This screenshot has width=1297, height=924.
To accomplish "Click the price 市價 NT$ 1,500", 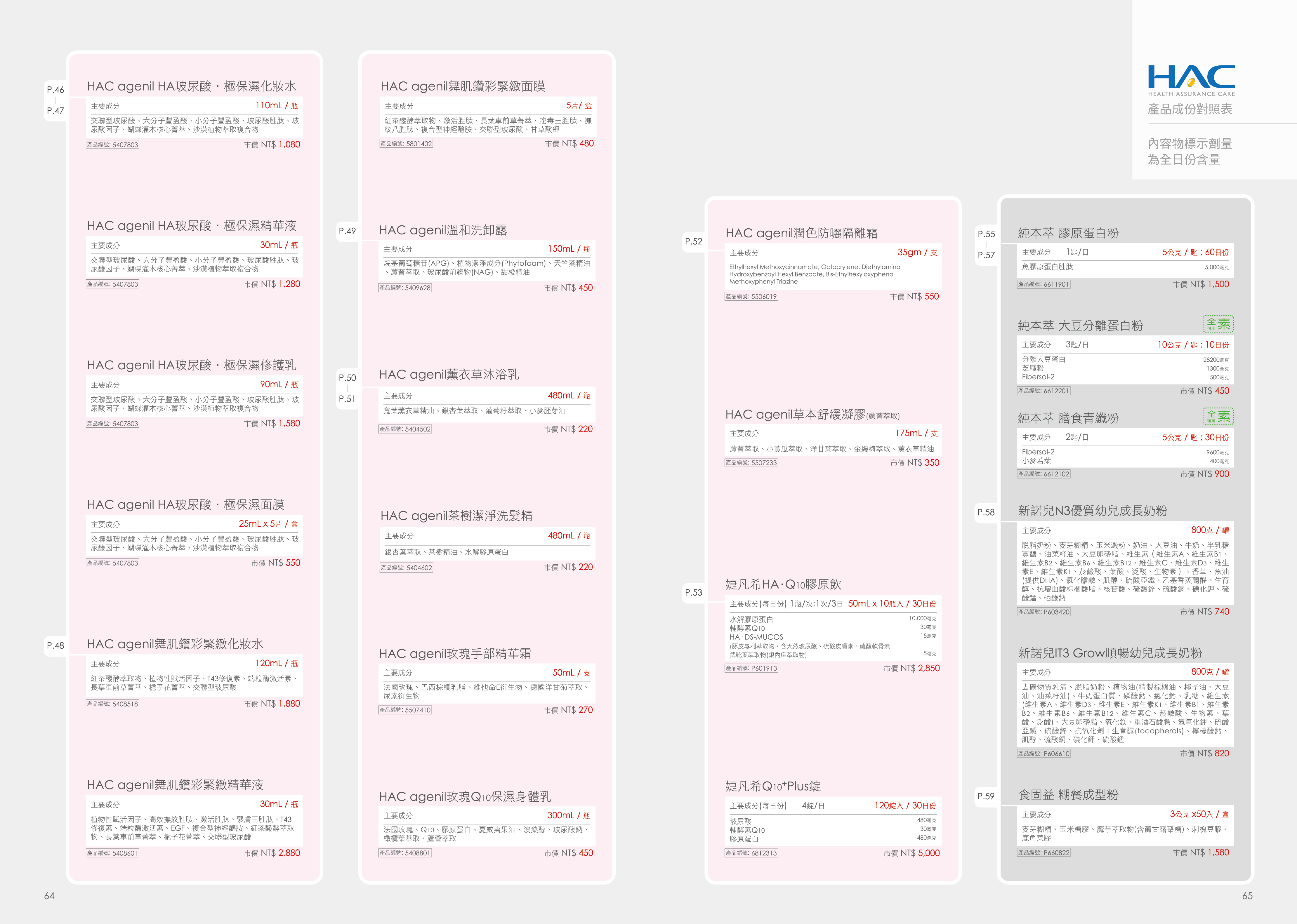I will coord(1201,284).
